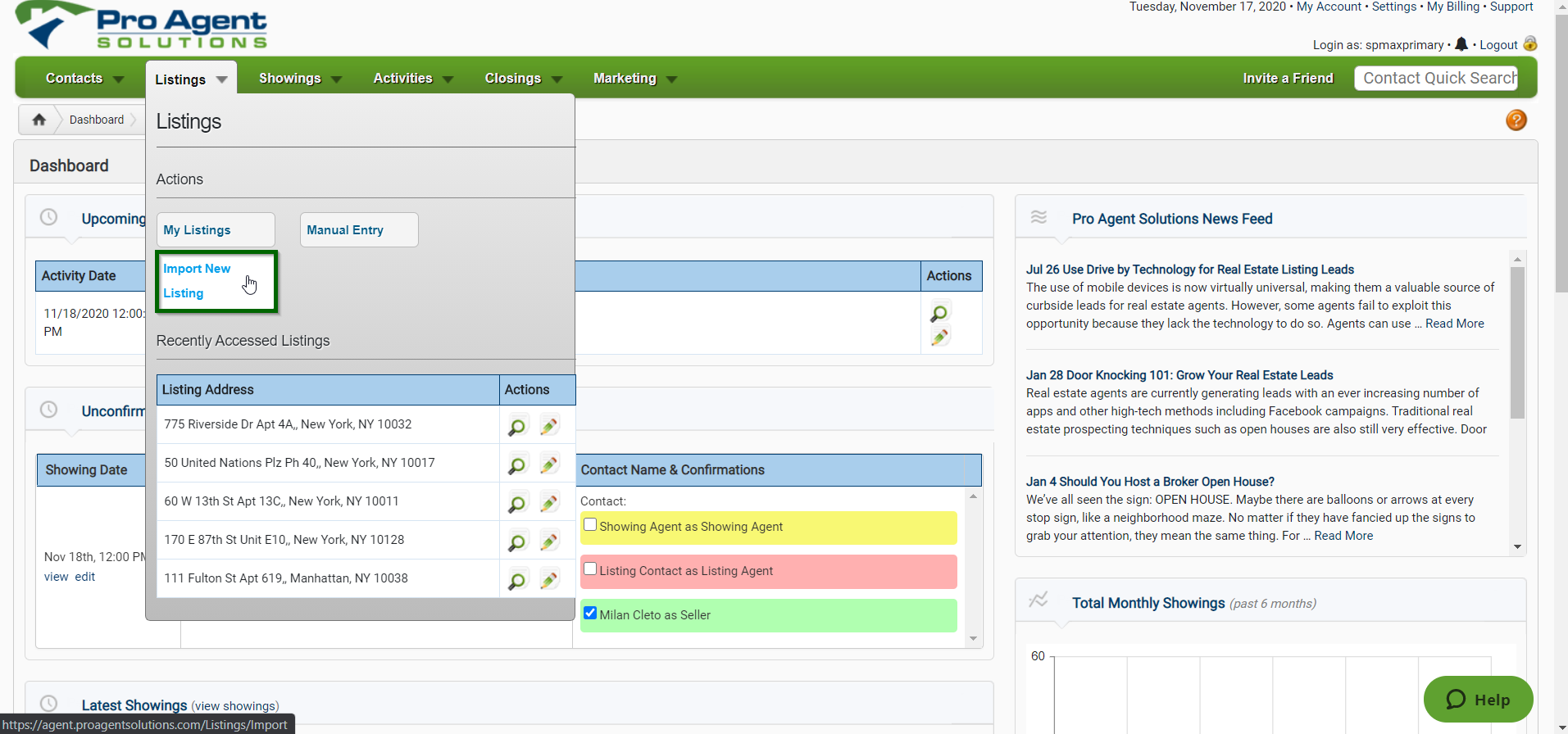Click Manual Entry button
Image resolution: width=1568 pixels, height=734 pixels.
click(359, 230)
